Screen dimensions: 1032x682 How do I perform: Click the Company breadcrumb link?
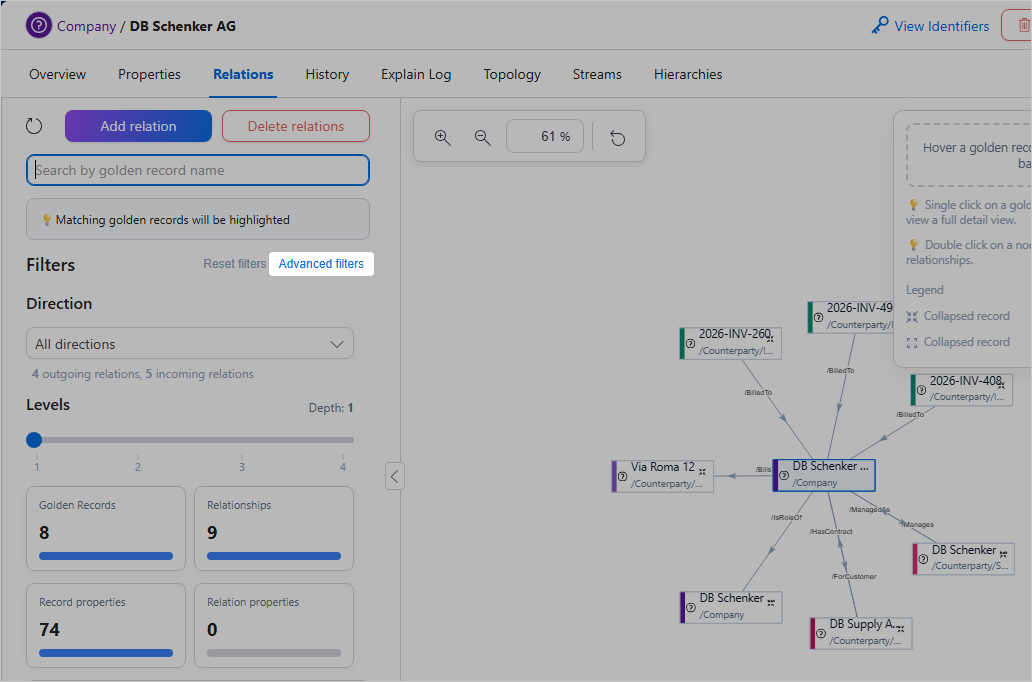pos(86,26)
